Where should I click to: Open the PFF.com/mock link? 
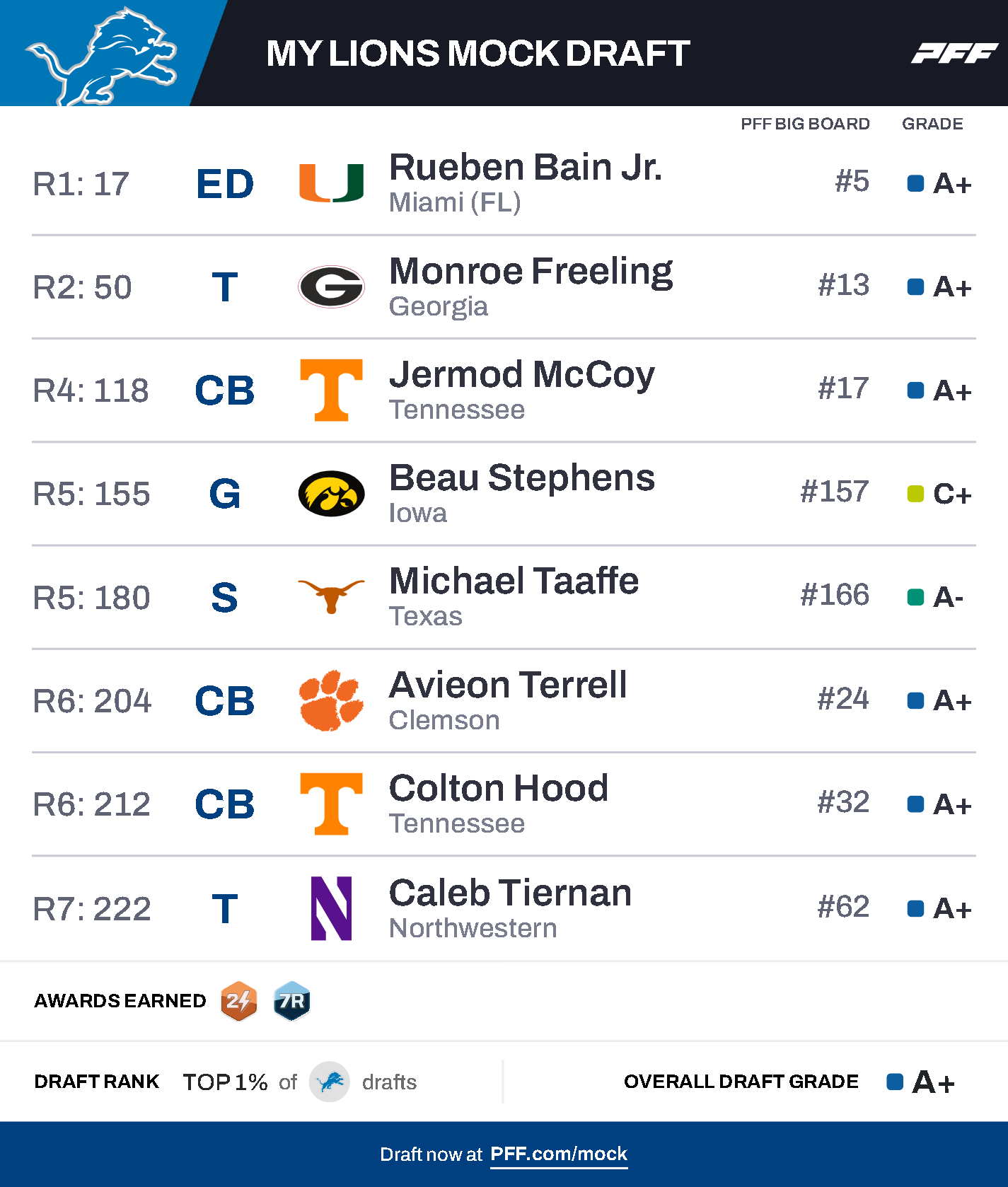(x=558, y=1154)
